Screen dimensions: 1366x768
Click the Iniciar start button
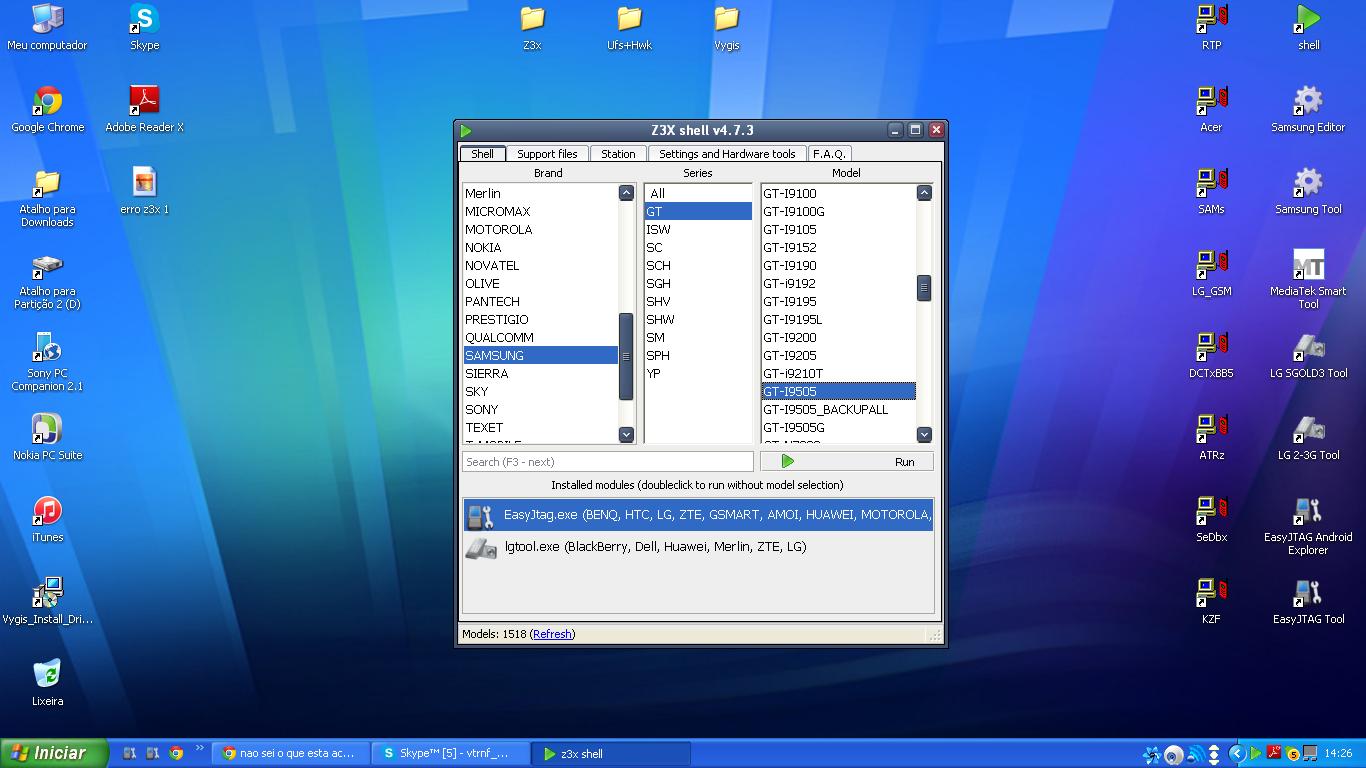pos(54,753)
